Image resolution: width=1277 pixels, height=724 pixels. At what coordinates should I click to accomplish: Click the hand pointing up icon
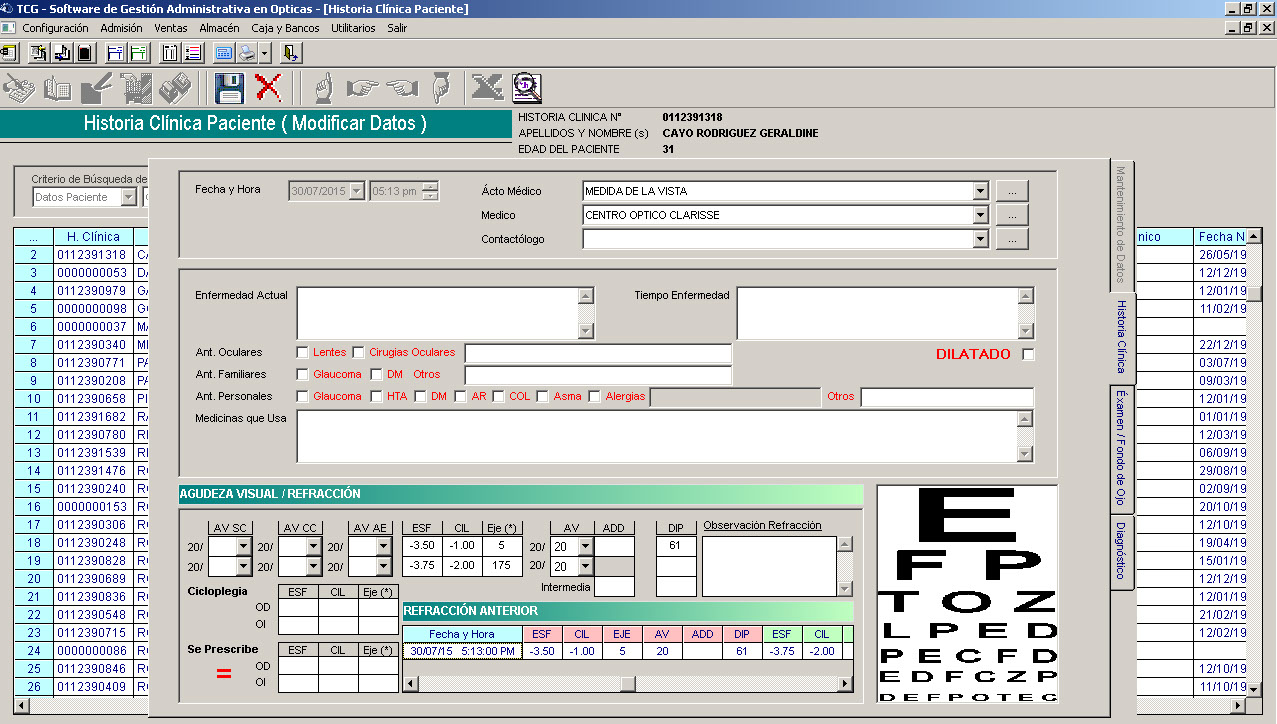click(323, 88)
